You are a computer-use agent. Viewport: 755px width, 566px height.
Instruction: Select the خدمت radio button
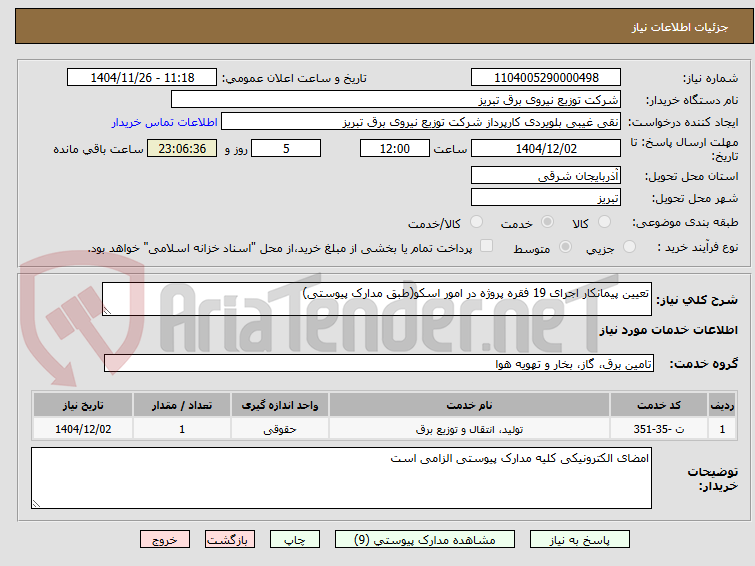[547, 222]
